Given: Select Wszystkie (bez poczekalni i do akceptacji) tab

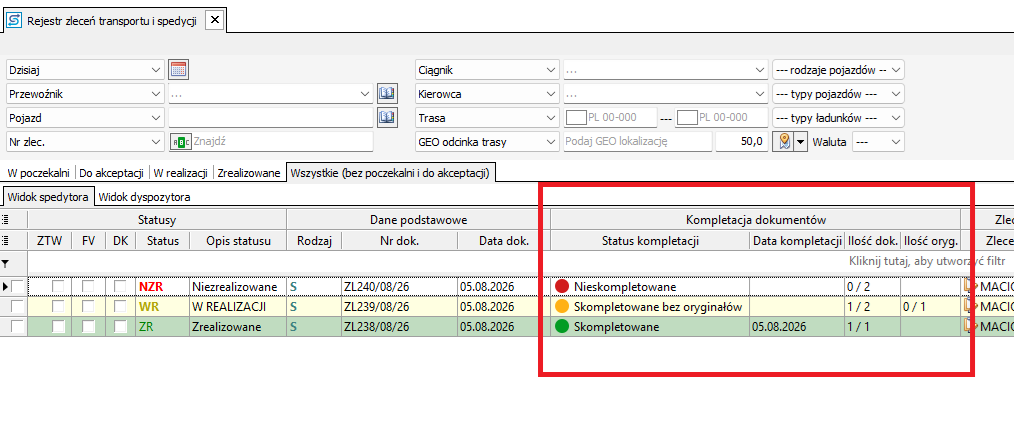Looking at the screenshot, I should coord(392,173).
